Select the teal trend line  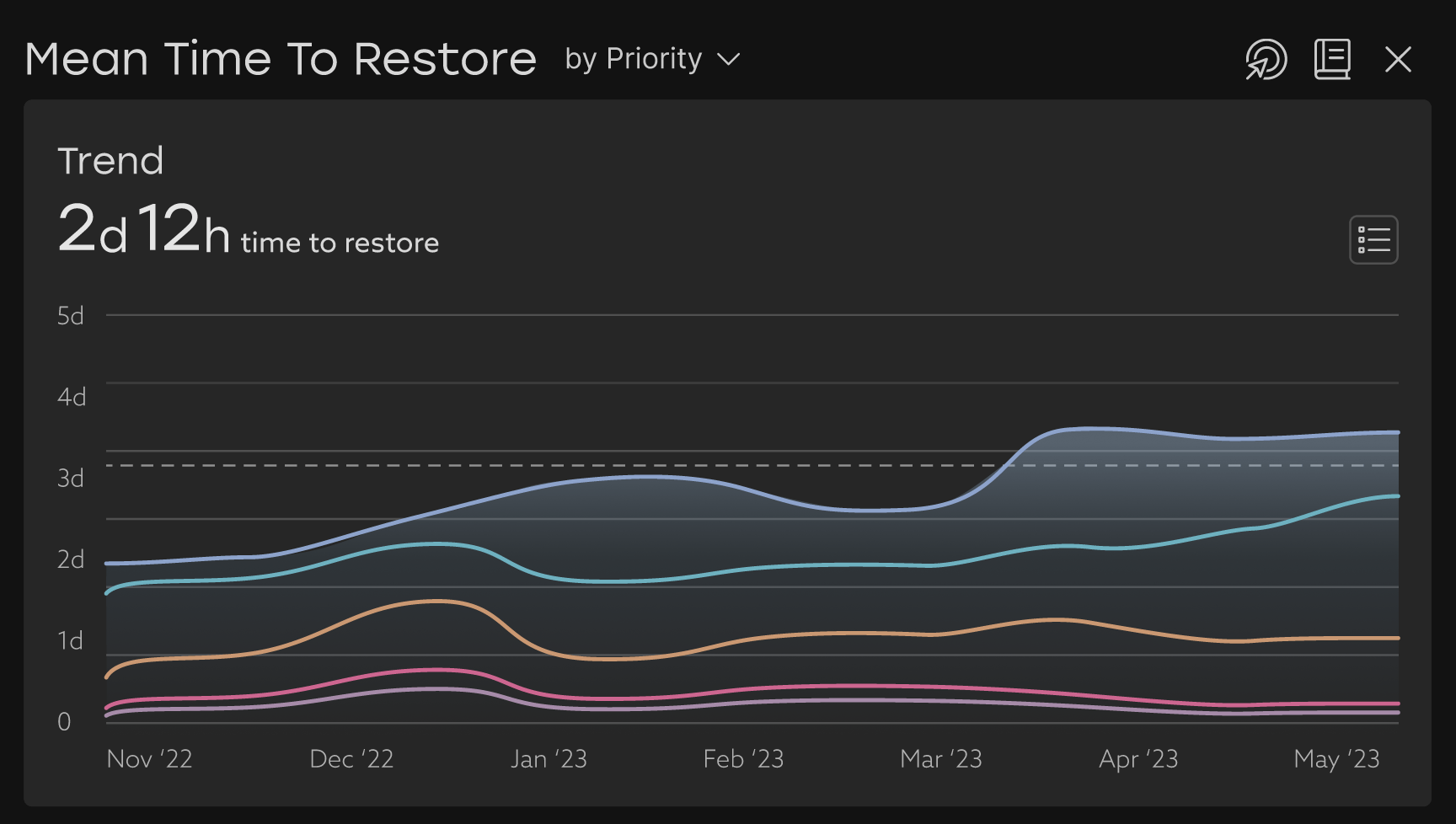coord(843,564)
